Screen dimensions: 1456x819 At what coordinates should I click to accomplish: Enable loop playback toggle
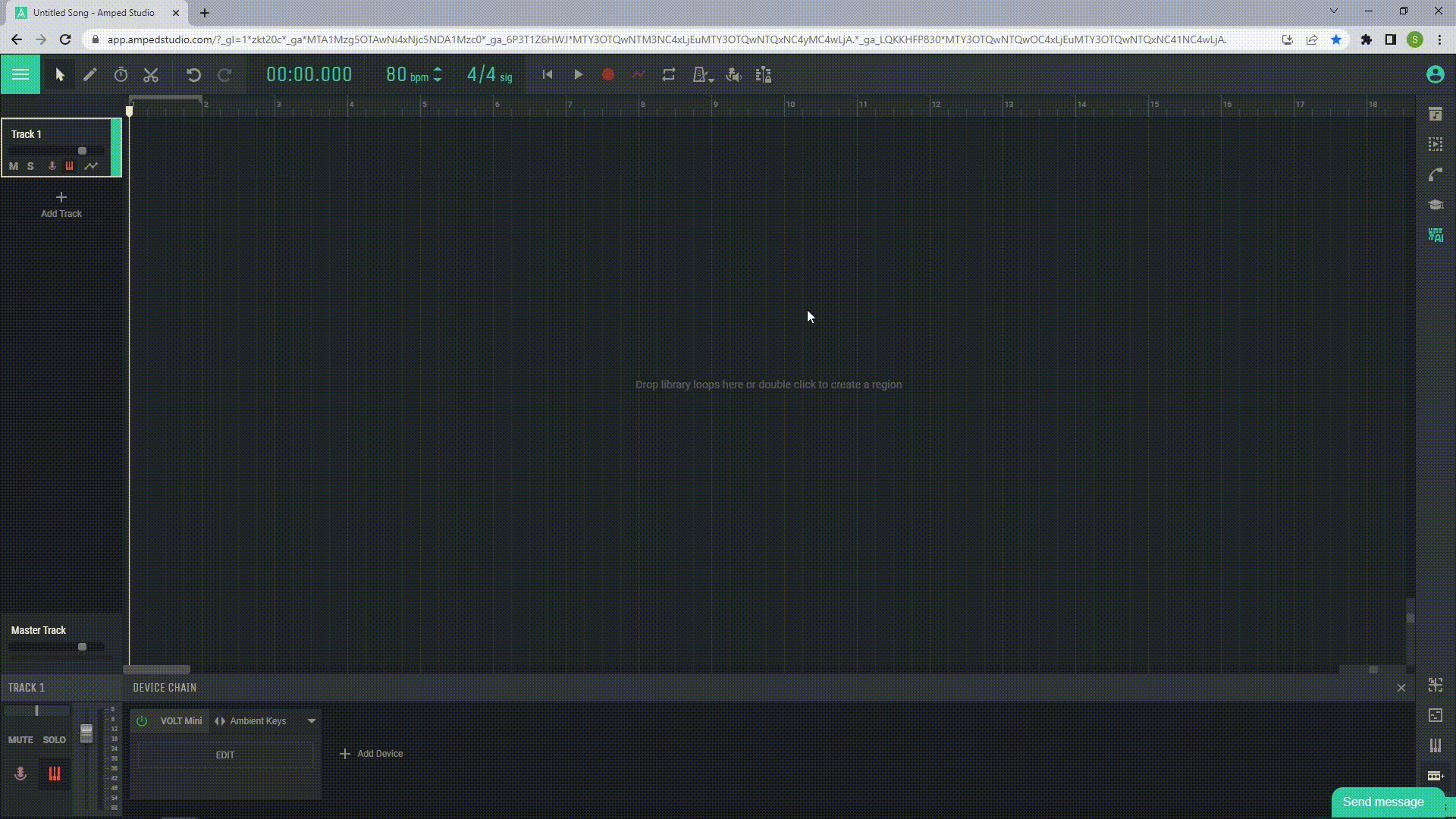click(668, 75)
